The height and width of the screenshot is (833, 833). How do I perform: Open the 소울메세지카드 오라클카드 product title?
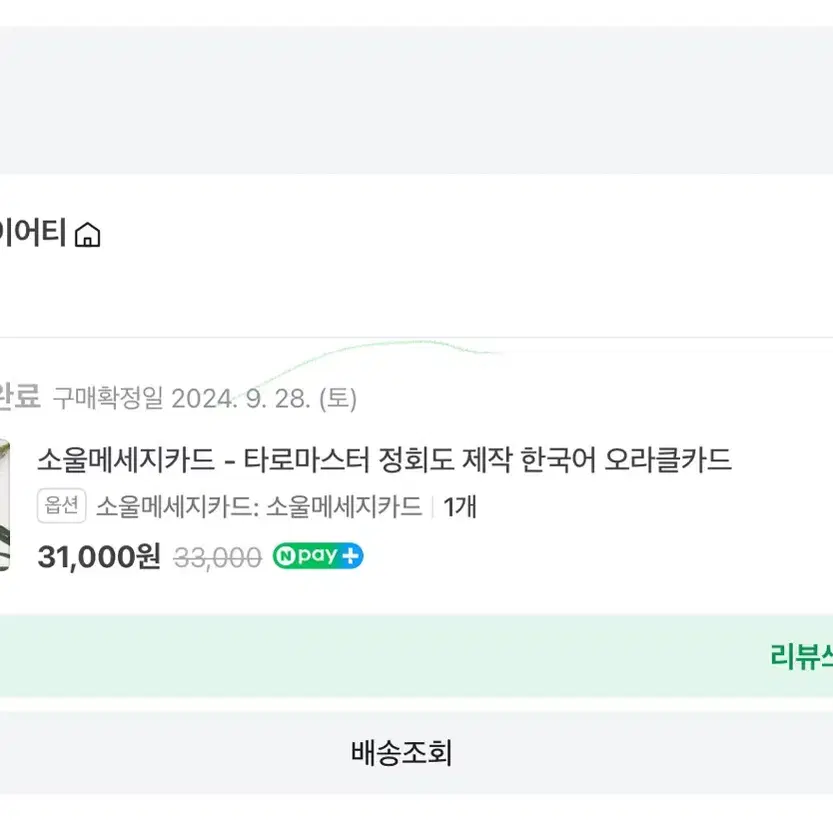click(385, 460)
